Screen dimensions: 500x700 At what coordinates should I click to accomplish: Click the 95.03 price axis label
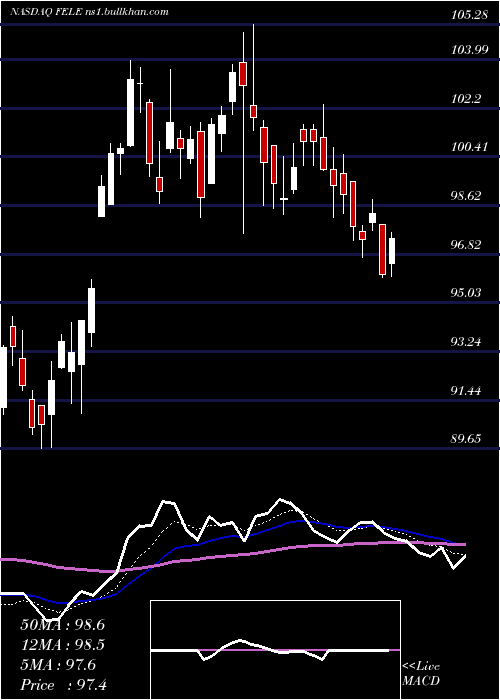pos(467,292)
